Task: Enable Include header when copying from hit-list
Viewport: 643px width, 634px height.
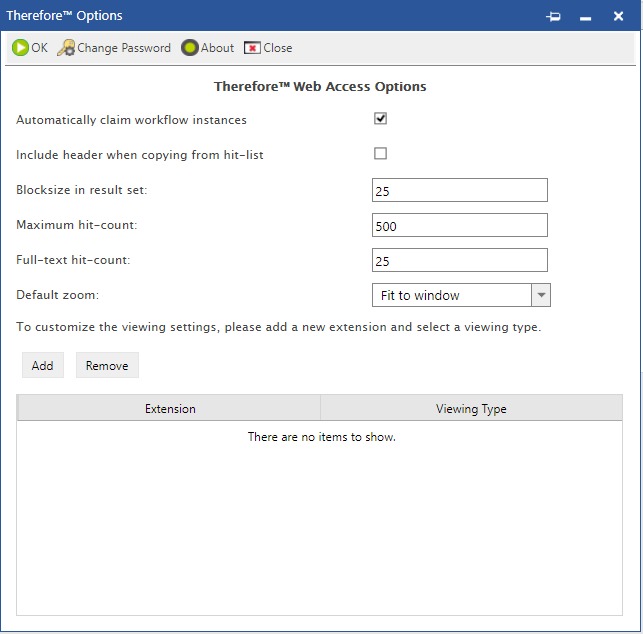Action: [380, 153]
